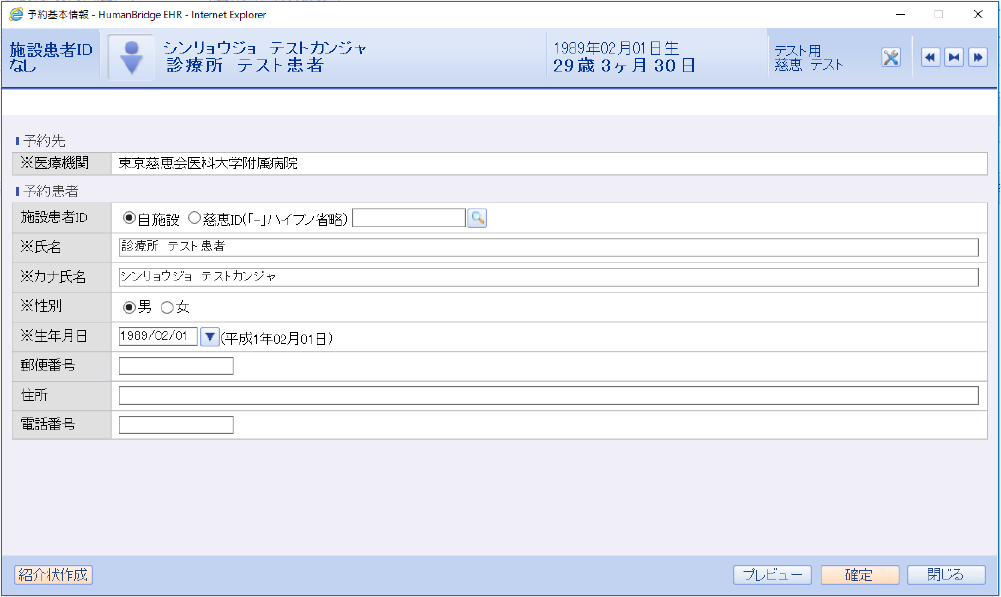Select the 自施設 radio button
The height and width of the screenshot is (597, 1001).
point(129,218)
